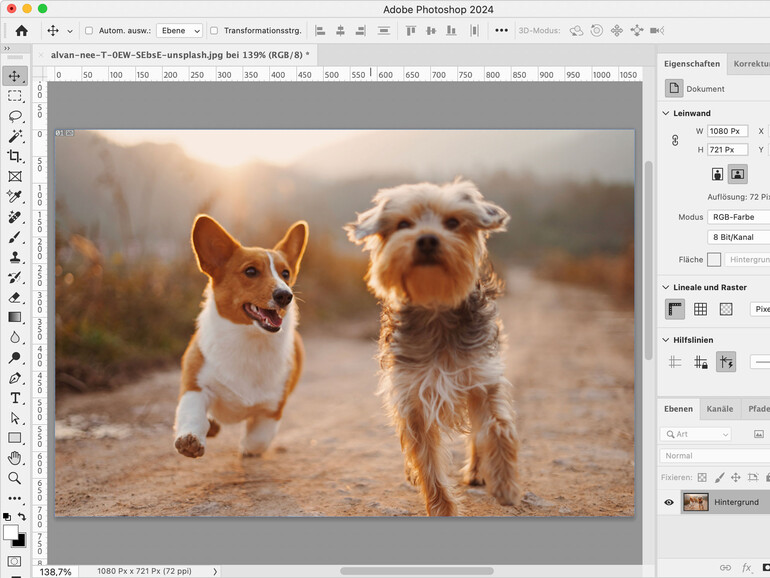Image resolution: width=770 pixels, height=578 pixels.
Task: Select the Pen tool
Action: (x=15, y=378)
